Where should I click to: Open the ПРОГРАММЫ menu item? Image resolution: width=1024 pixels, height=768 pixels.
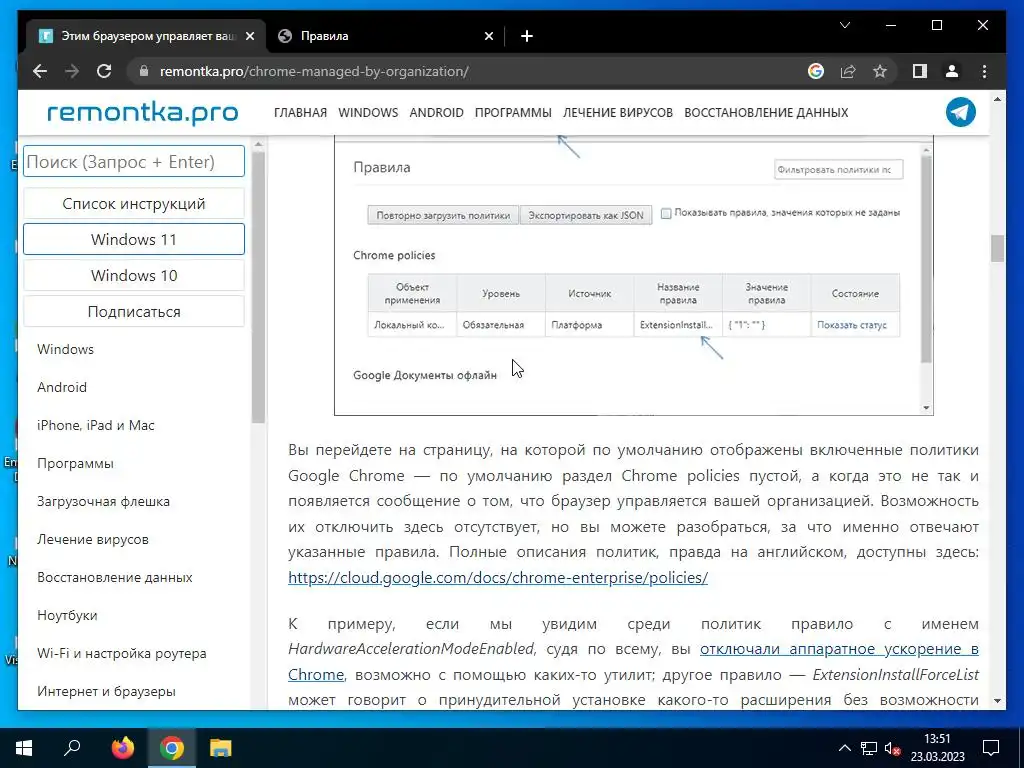coord(513,112)
